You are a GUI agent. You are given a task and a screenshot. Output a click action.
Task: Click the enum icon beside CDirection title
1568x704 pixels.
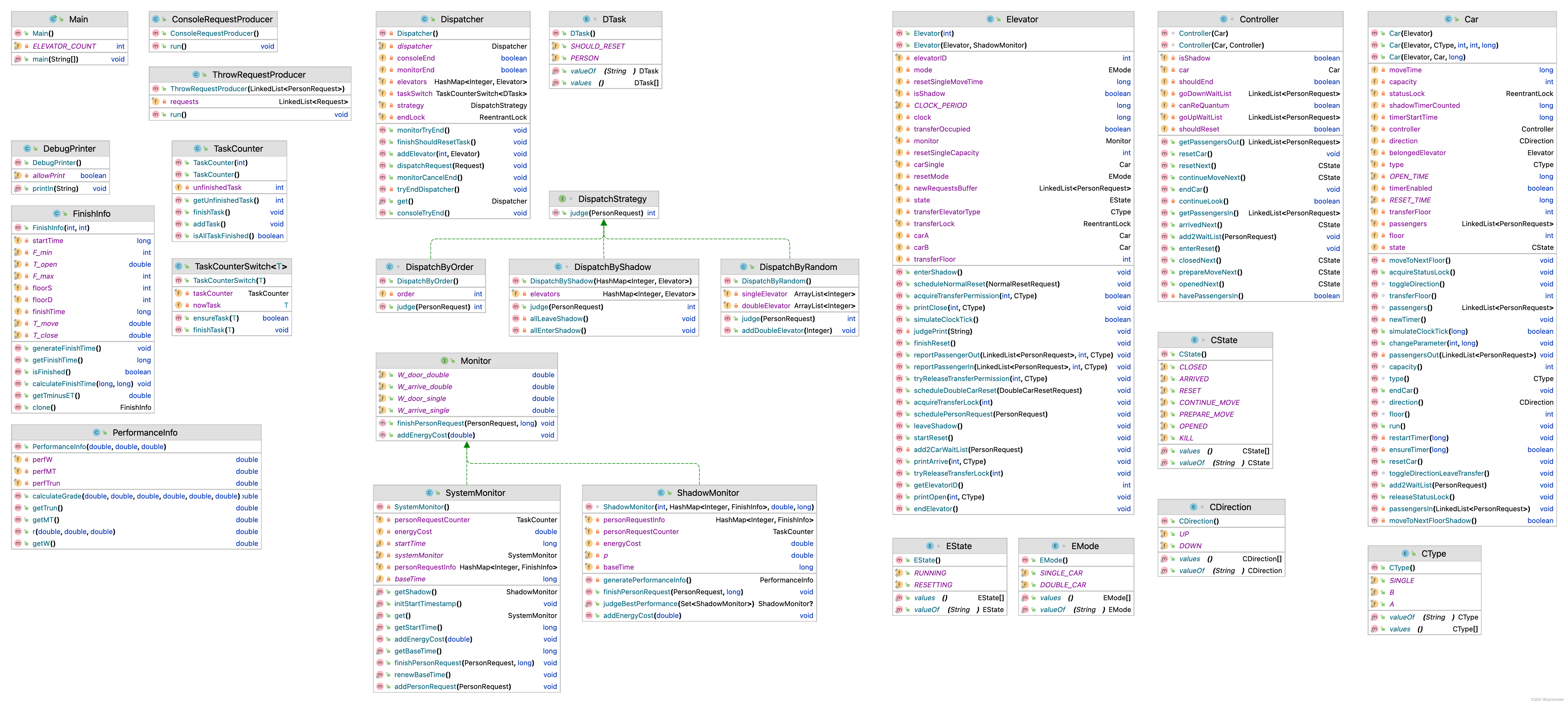tap(1194, 506)
